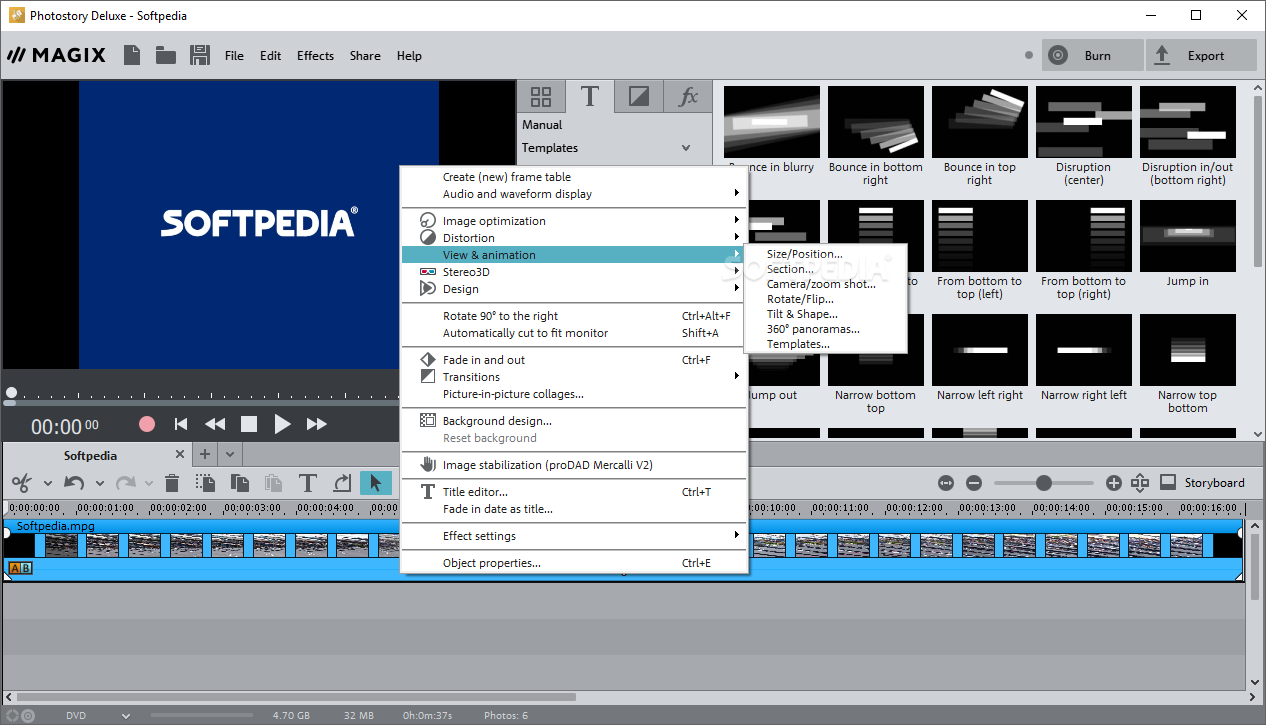Add a new project tab with plus
This screenshot has width=1266, height=725.
(x=205, y=454)
